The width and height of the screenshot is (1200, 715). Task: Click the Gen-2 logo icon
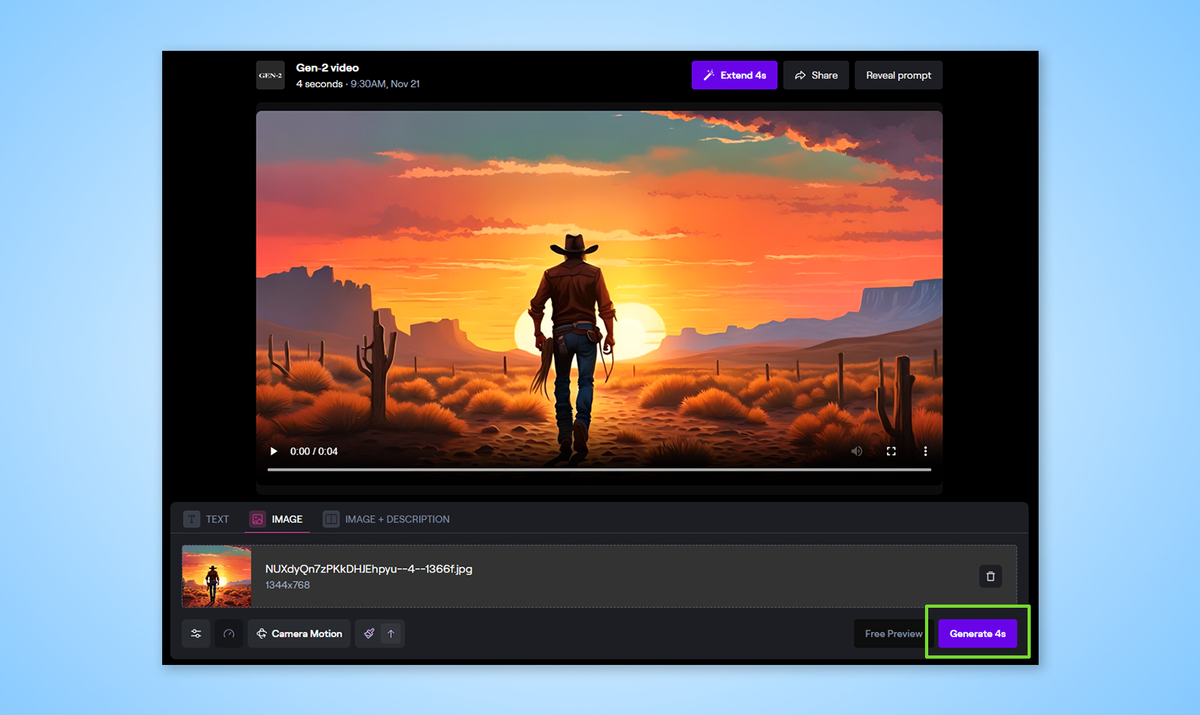coord(270,74)
